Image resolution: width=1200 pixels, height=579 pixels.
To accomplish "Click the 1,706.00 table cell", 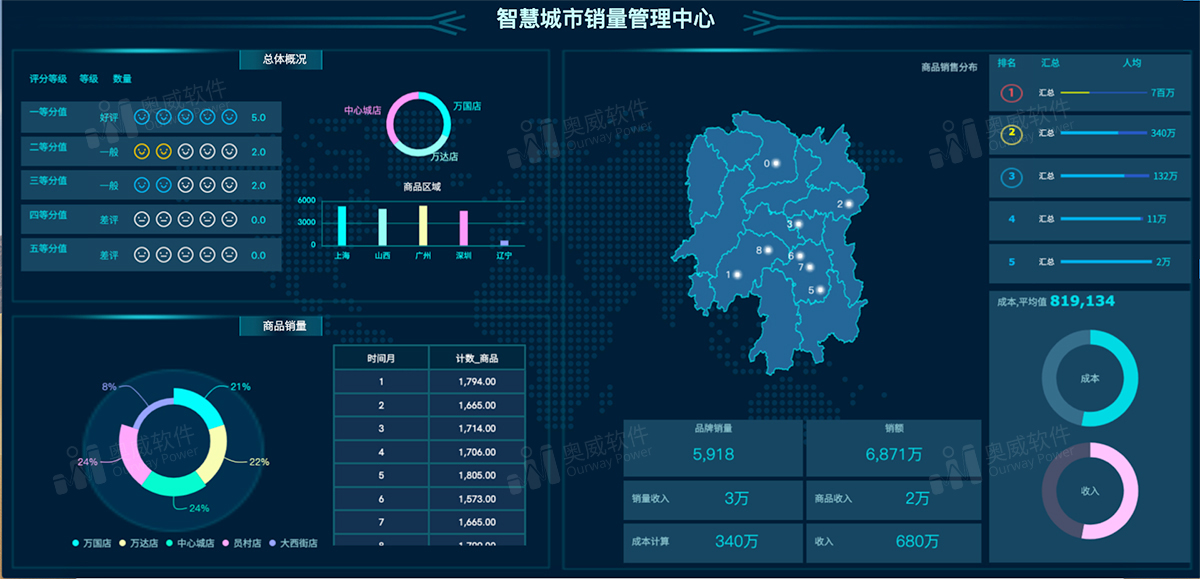I will click(x=476, y=452).
